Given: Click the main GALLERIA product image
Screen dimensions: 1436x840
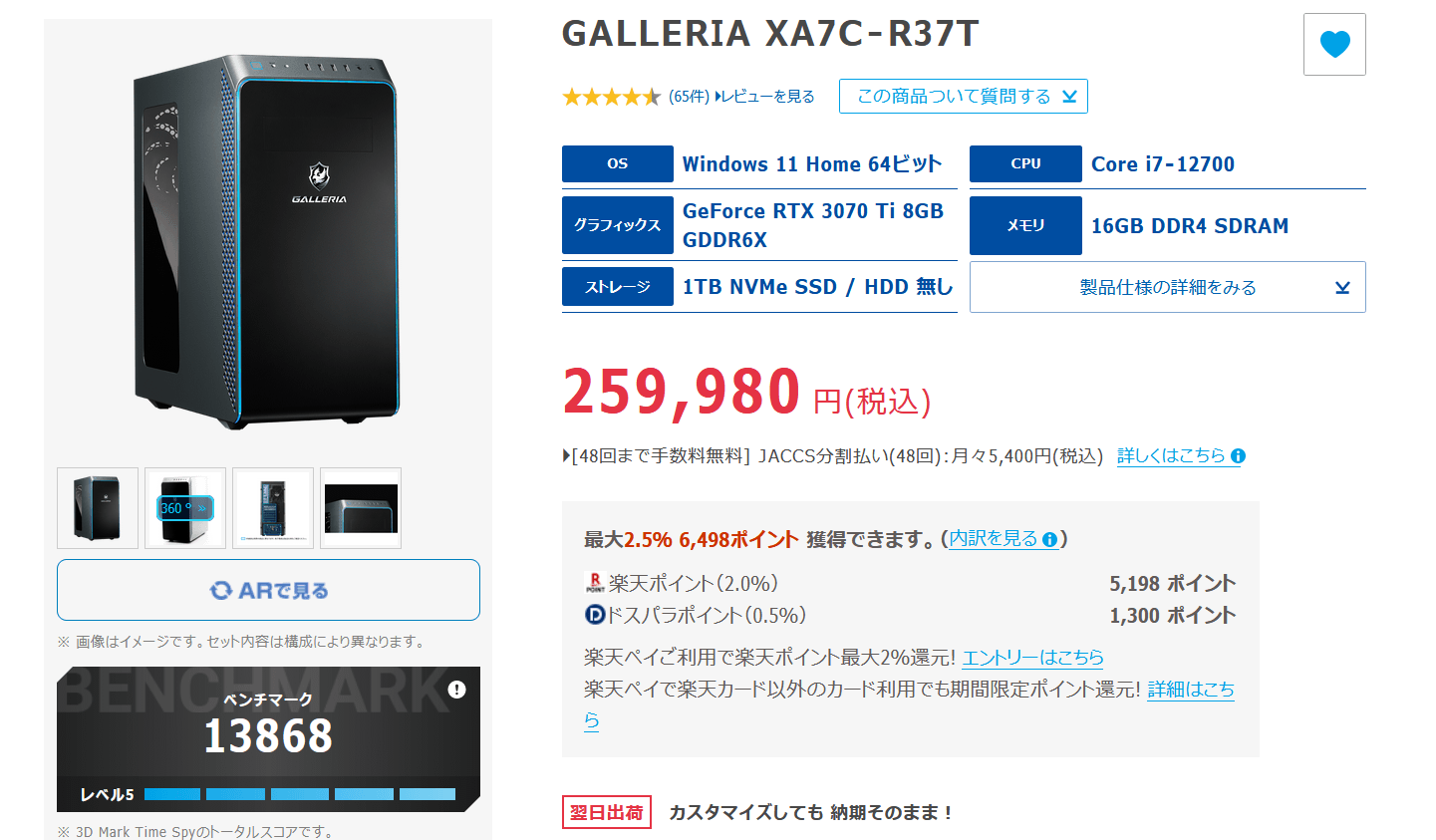Looking at the screenshot, I should 268,241.
